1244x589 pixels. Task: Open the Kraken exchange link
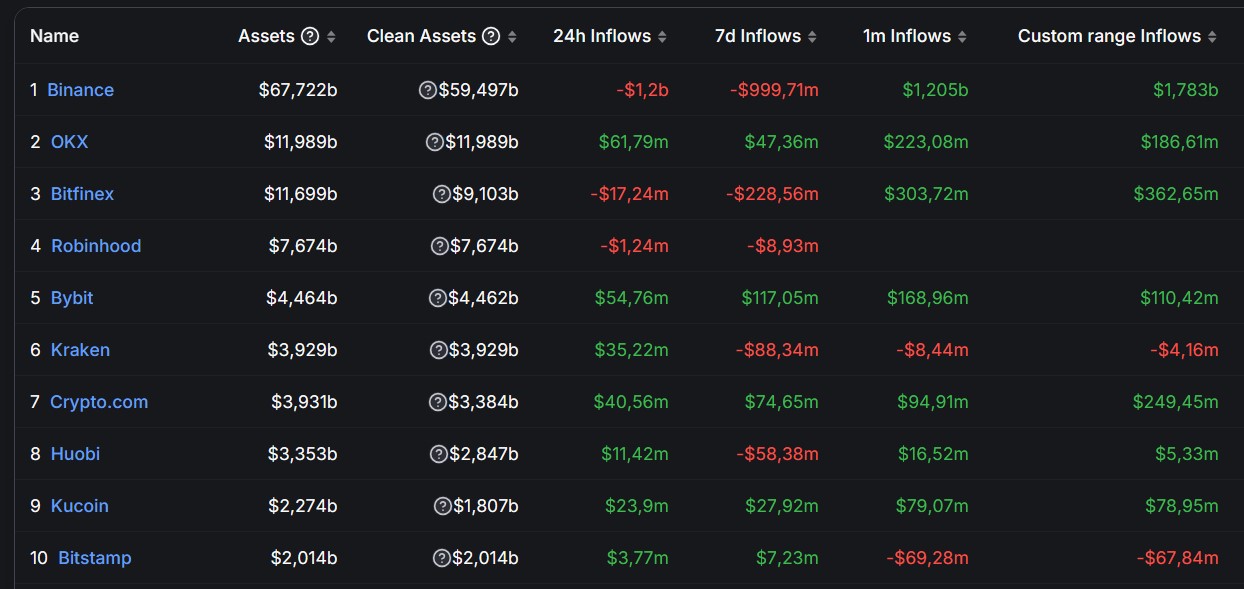tap(80, 350)
